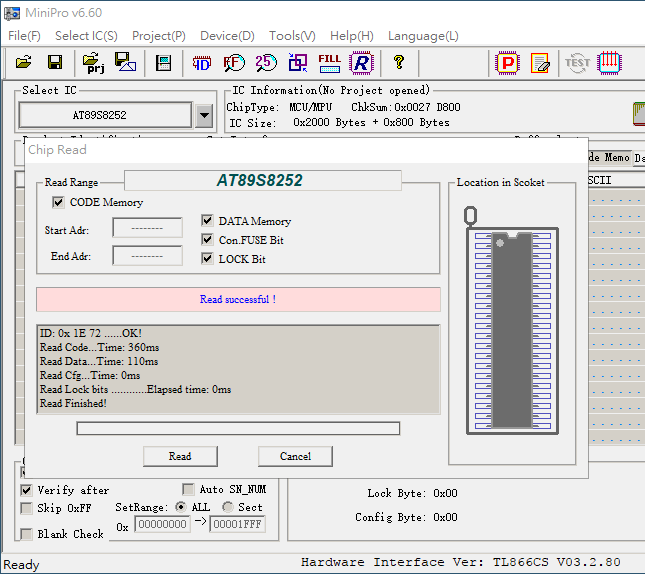Click the chip illustration in socket diagram
The width and height of the screenshot is (645, 574).
(x=513, y=331)
